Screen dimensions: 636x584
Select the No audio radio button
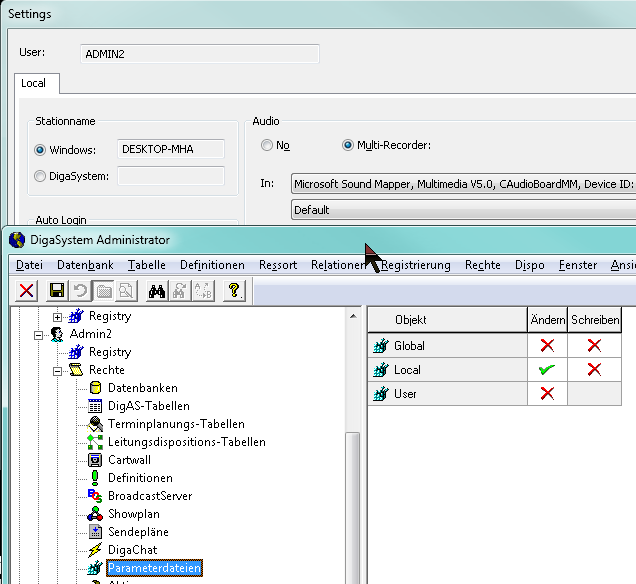267,146
